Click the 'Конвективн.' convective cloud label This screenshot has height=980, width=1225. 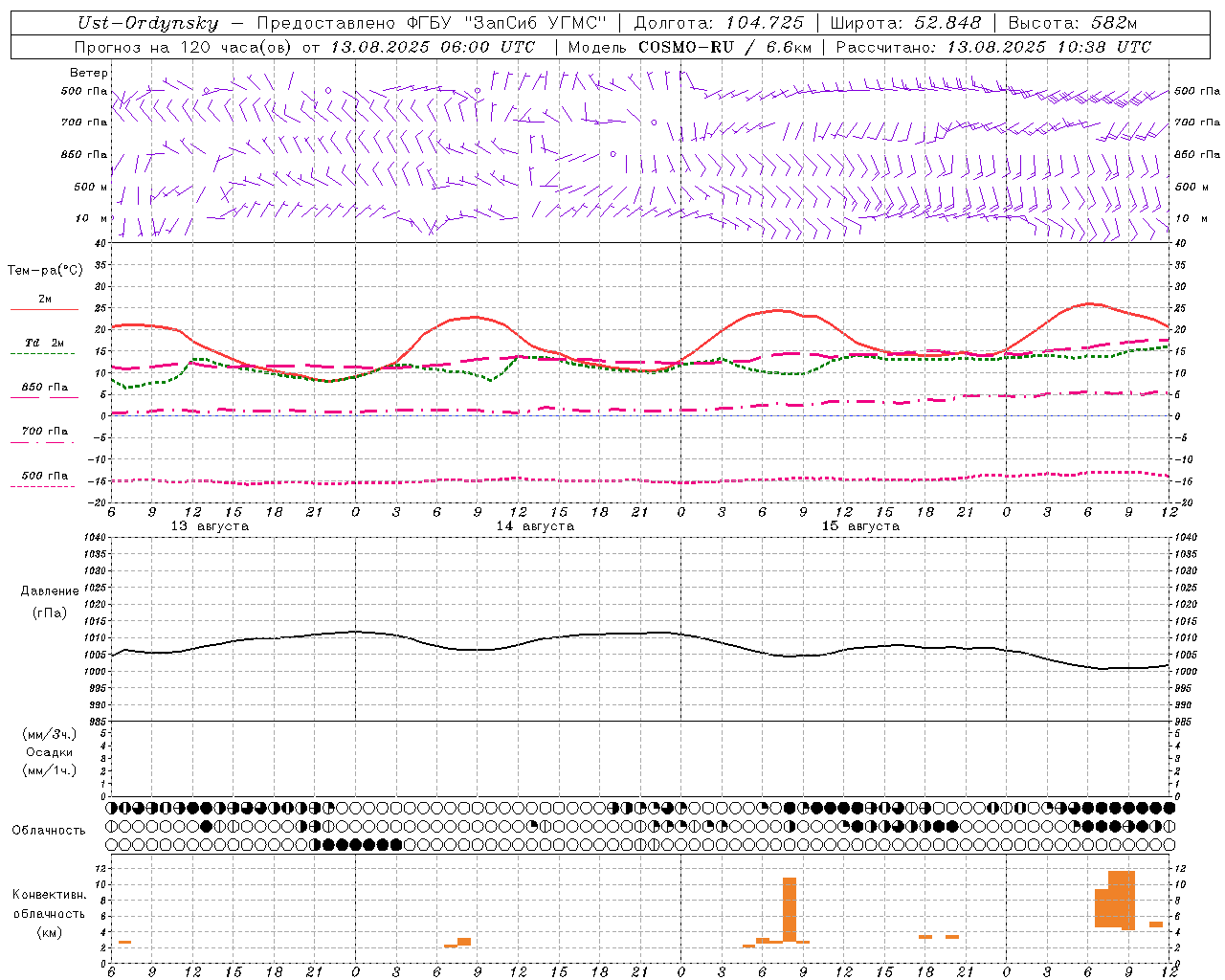point(50,895)
